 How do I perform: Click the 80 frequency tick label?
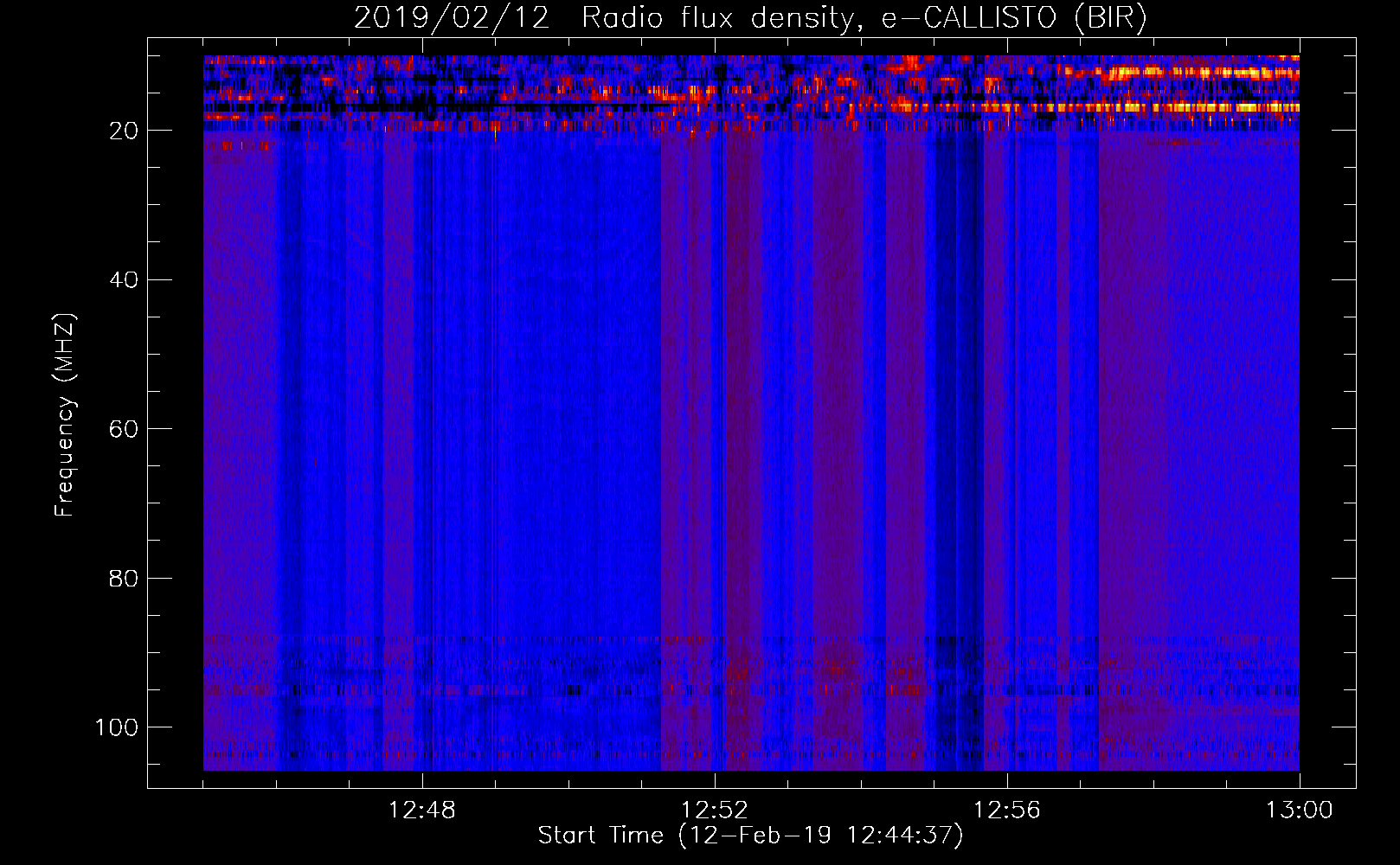click(124, 578)
